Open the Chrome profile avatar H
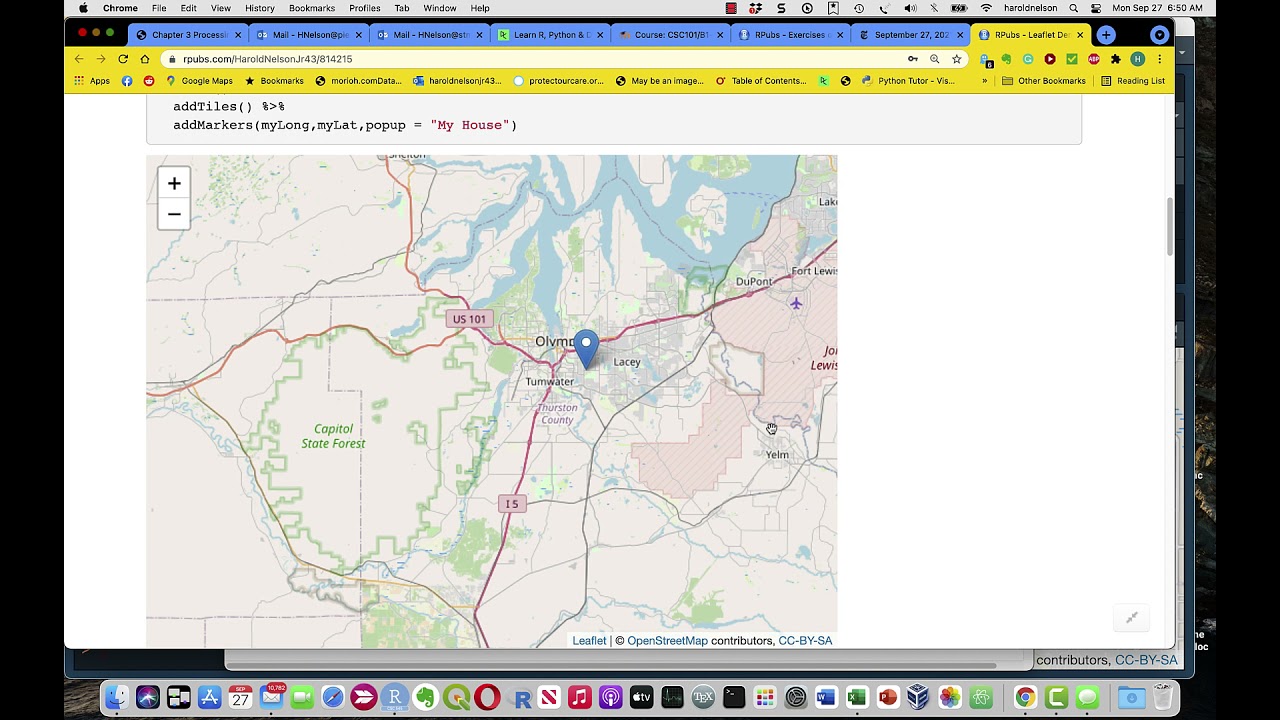Image resolution: width=1280 pixels, height=720 pixels. [x=1137, y=59]
